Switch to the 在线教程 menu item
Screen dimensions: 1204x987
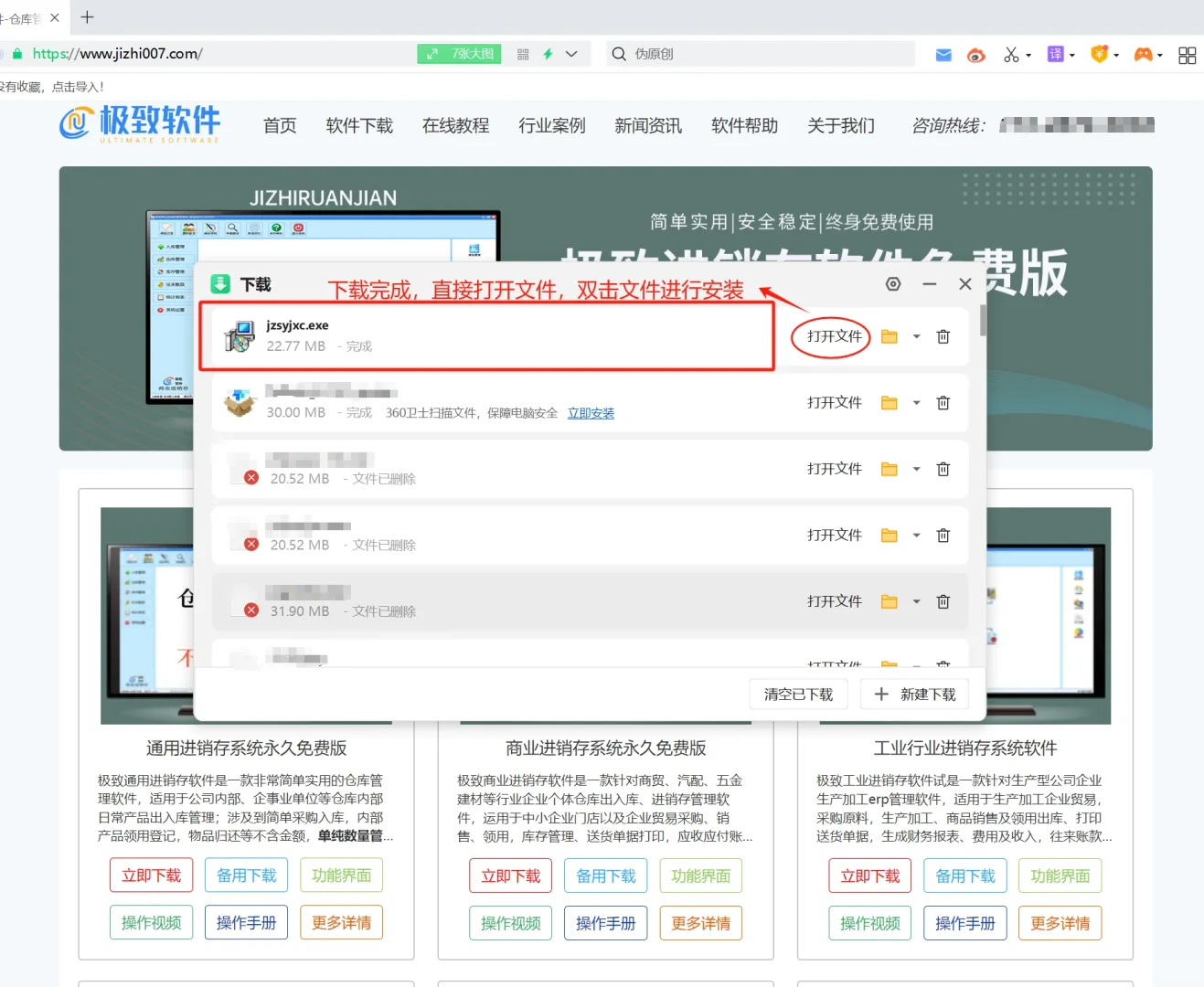tap(455, 126)
